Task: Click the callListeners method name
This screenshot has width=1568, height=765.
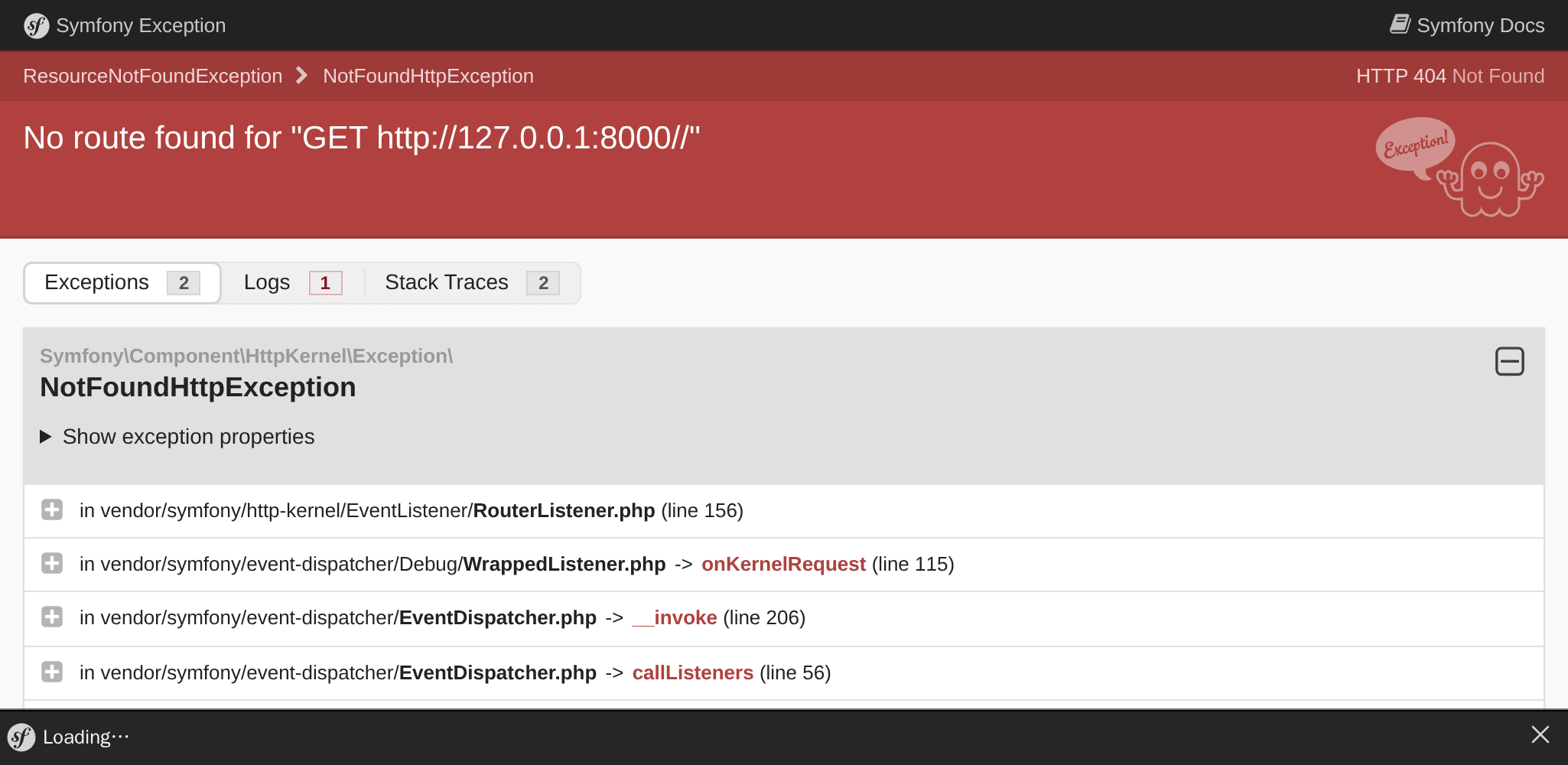Action: click(693, 673)
